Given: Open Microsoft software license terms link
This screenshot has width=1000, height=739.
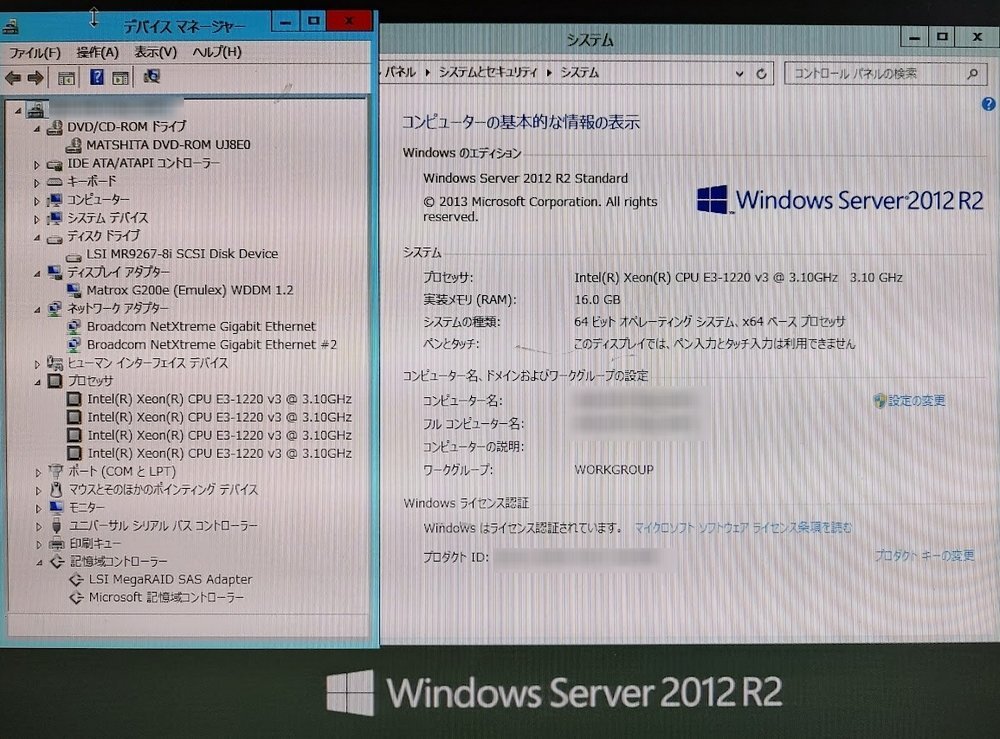Looking at the screenshot, I should coord(743,528).
